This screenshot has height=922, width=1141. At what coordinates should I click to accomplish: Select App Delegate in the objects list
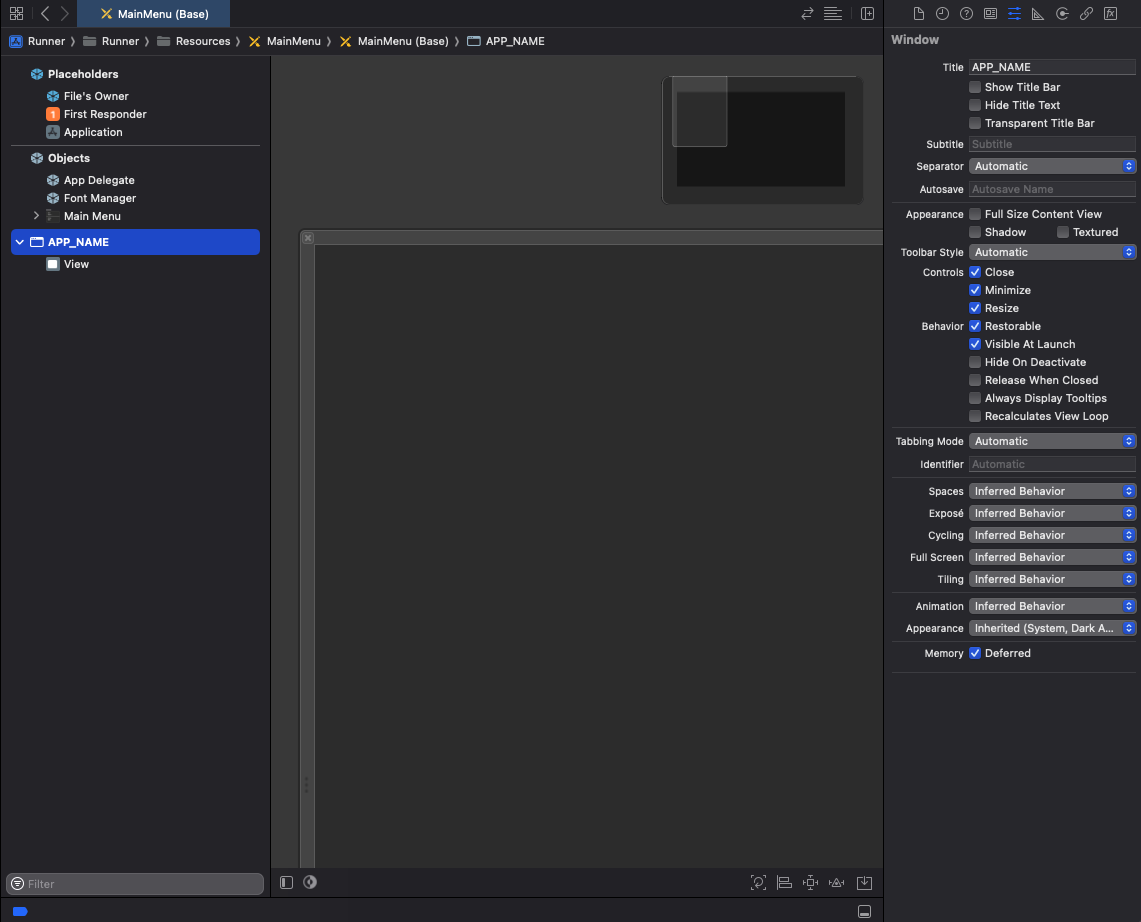(99, 180)
